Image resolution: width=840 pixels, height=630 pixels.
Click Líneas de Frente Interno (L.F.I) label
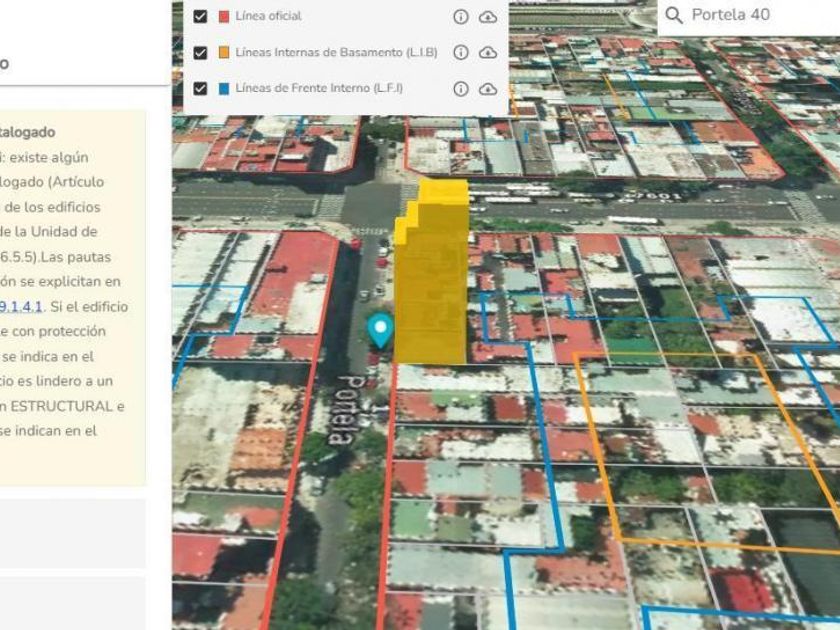pos(319,88)
